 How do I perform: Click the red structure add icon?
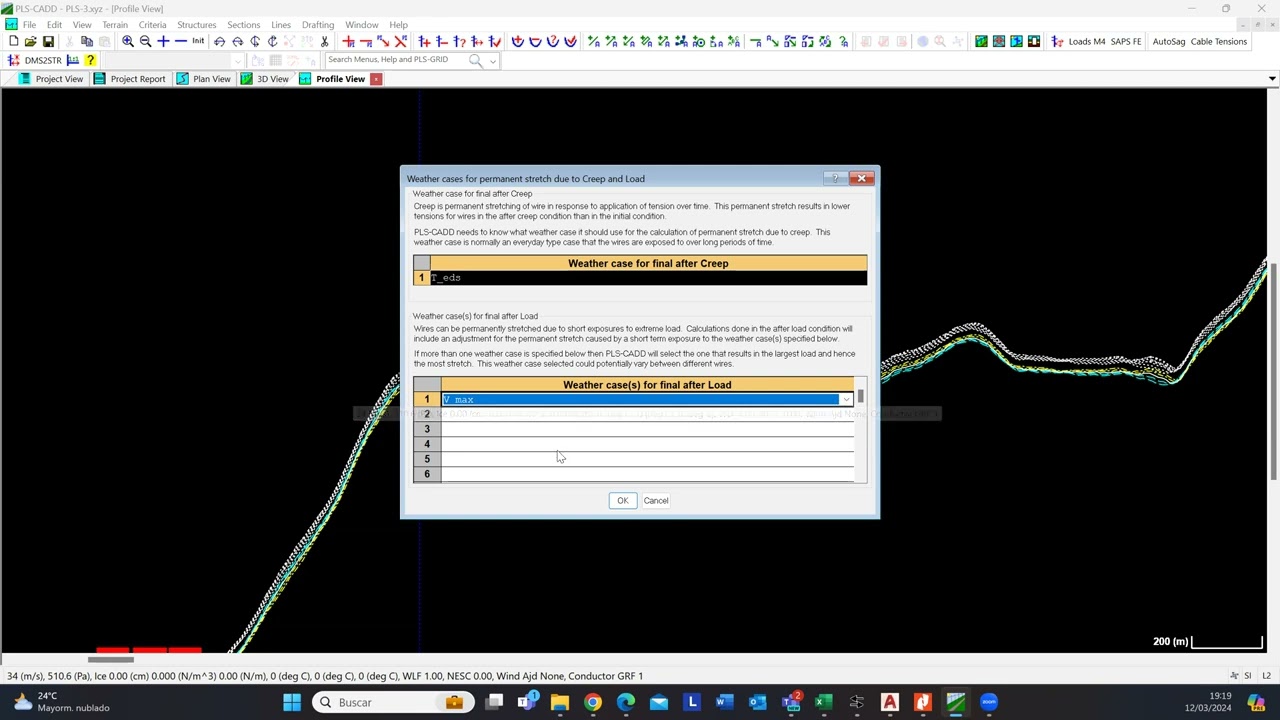pos(425,41)
